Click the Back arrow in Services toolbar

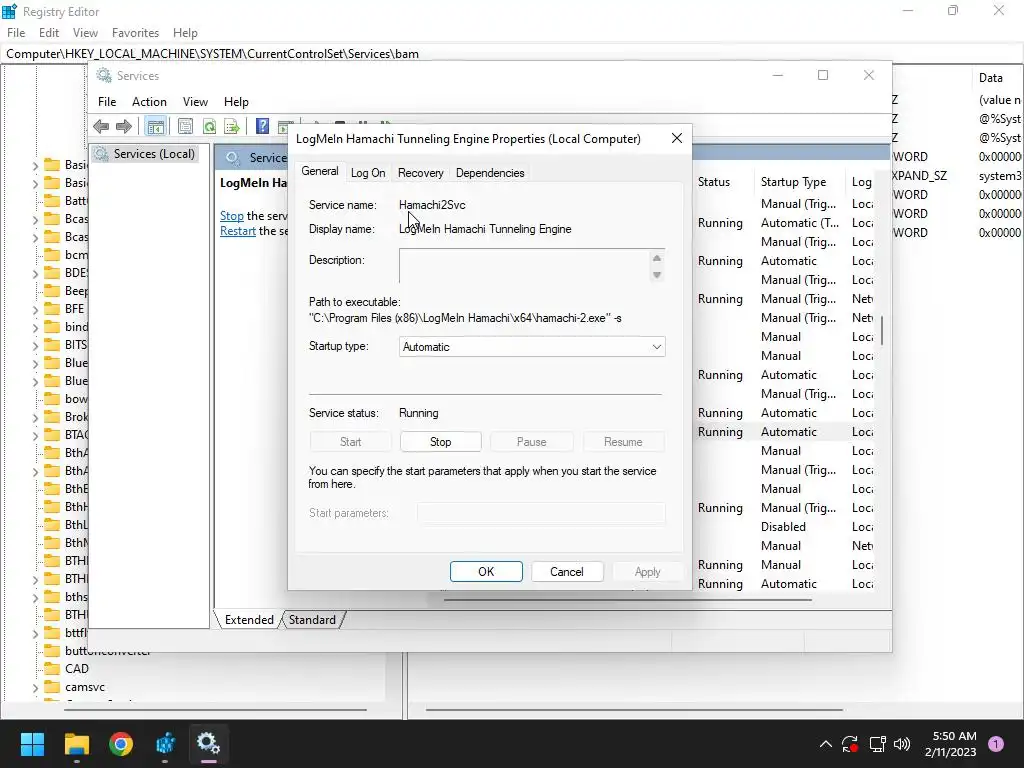[101, 126]
